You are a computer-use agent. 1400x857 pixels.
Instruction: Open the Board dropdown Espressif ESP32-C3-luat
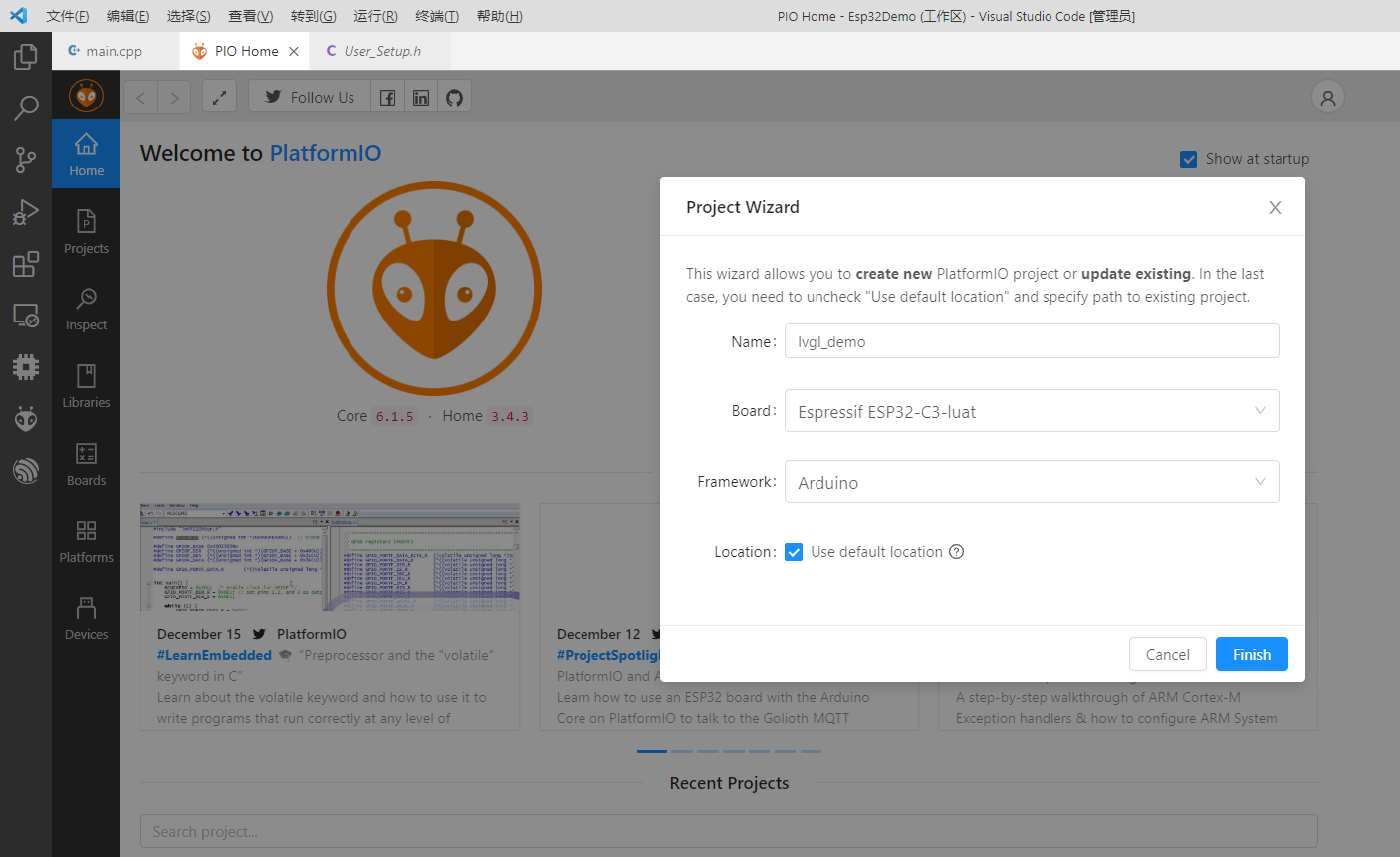[x=1032, y=411]
